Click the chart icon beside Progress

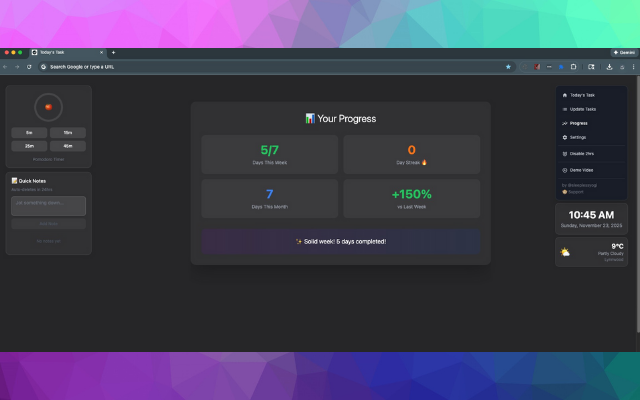(x=564, y=123)
